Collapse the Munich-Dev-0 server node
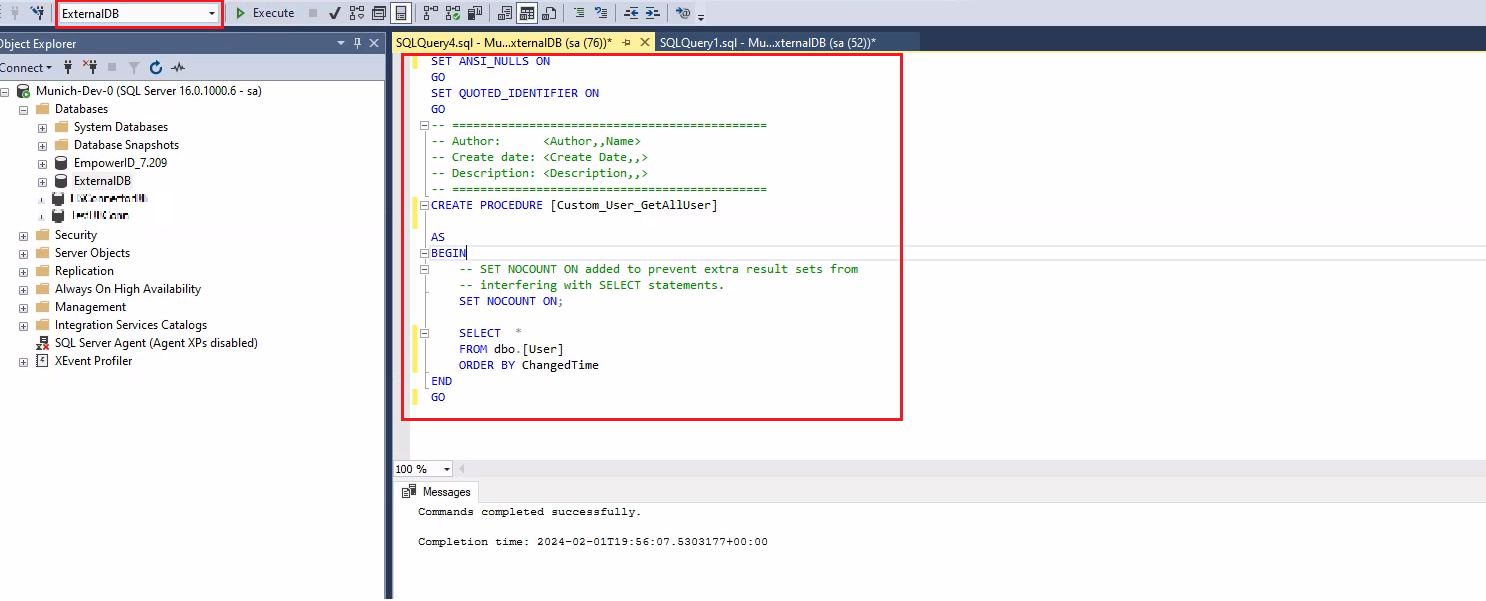Viewport: 1486px width, 601px height. coord(5,91)
